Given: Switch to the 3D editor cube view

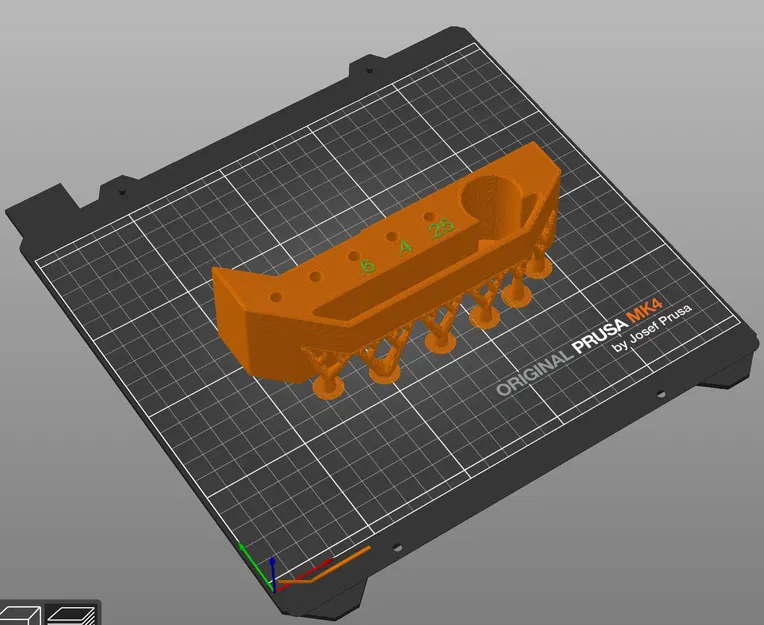Looking at the screenshot, I should 21,614.
